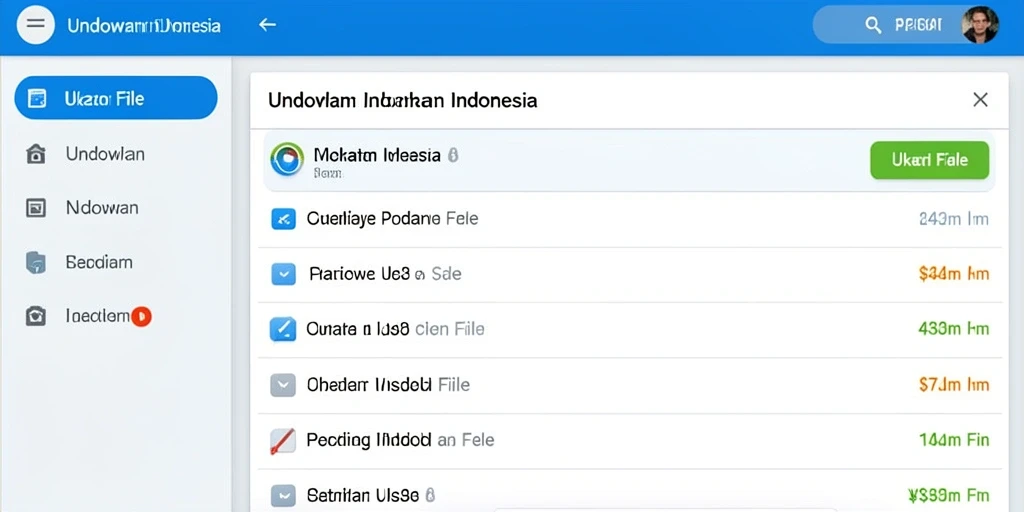The width and height of the screenshot is (1024, 512).
Task: Click the green ¥339m Fm value
Action: click(x=948, y=495)
